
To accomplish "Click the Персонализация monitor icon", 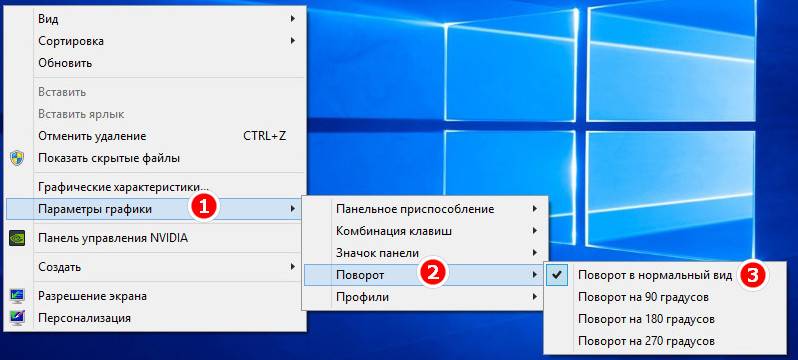I will coord(17,318).
